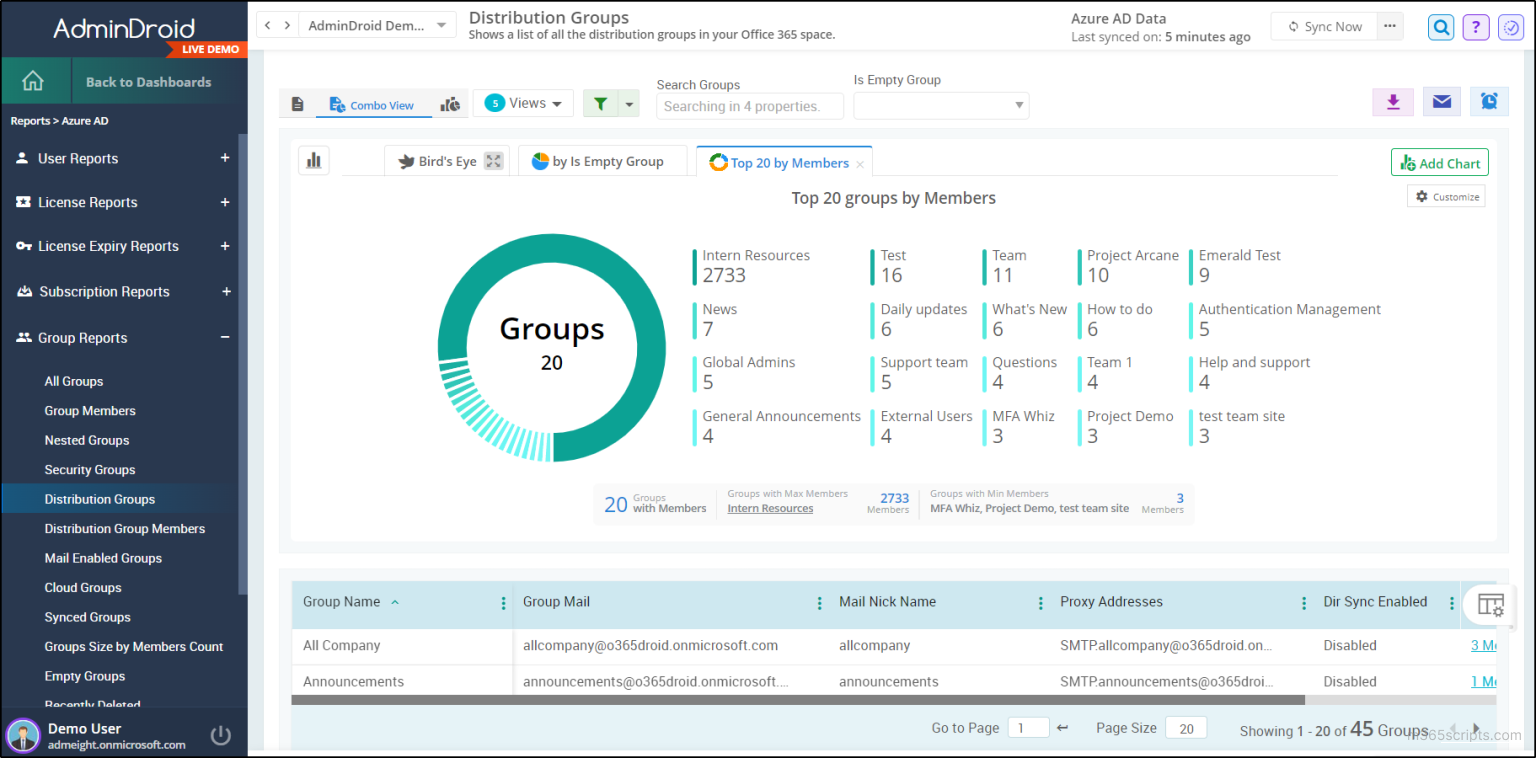Open the Intern Resources group link
1536x758 pixels.
pos(769,508)
